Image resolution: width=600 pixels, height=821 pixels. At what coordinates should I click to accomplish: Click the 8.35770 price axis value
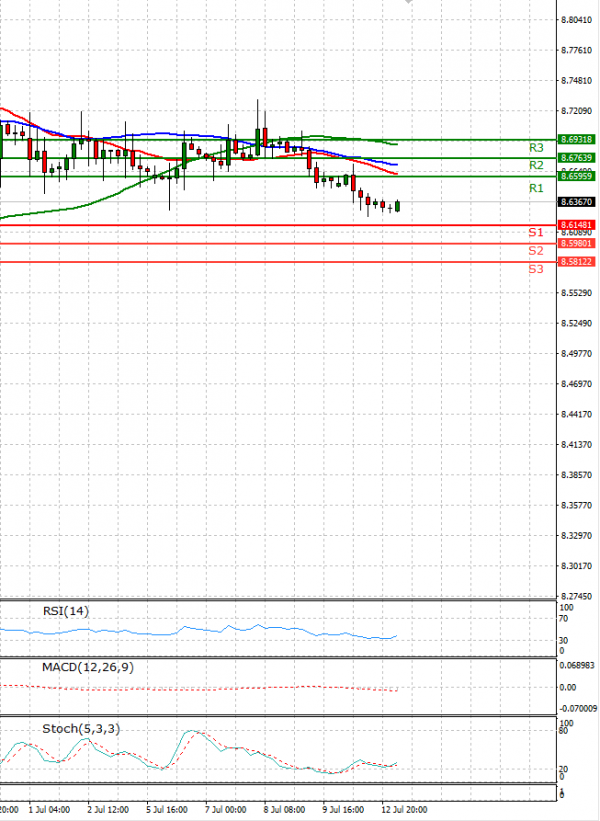576,505
